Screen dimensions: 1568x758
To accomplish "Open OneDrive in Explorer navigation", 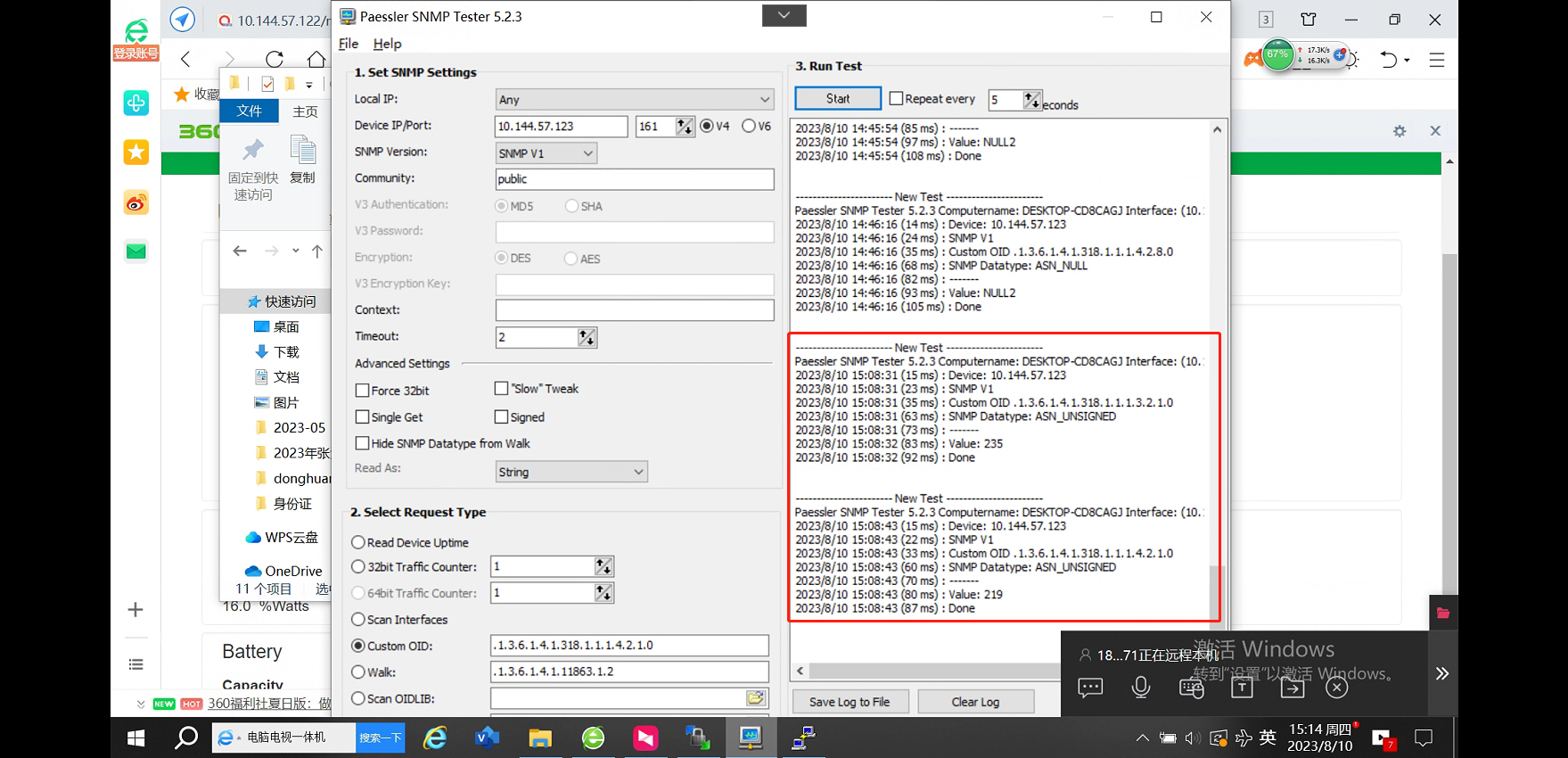I will [283, 571].
